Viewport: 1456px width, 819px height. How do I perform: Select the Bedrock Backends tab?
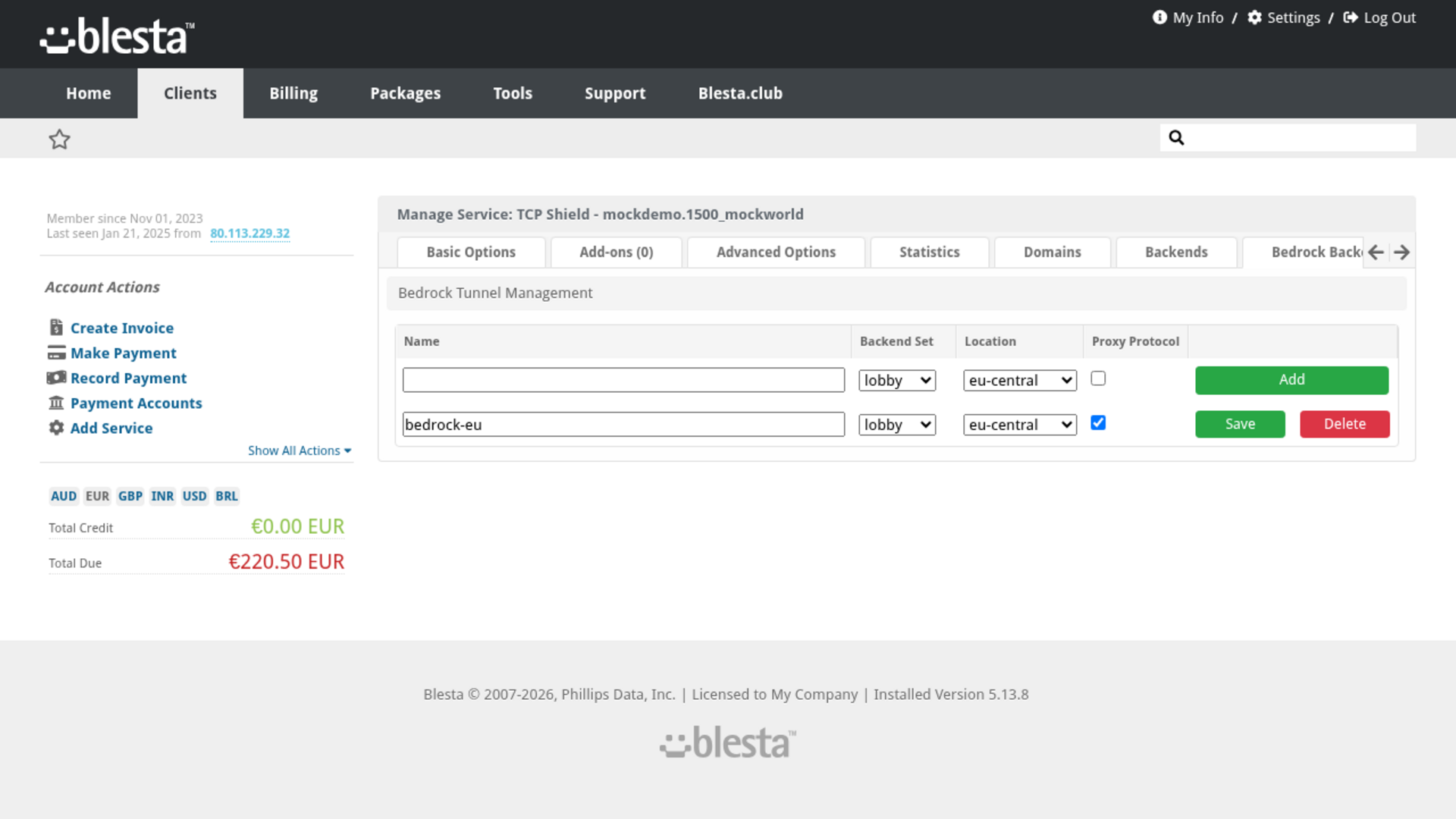[x=1304, y=253]
